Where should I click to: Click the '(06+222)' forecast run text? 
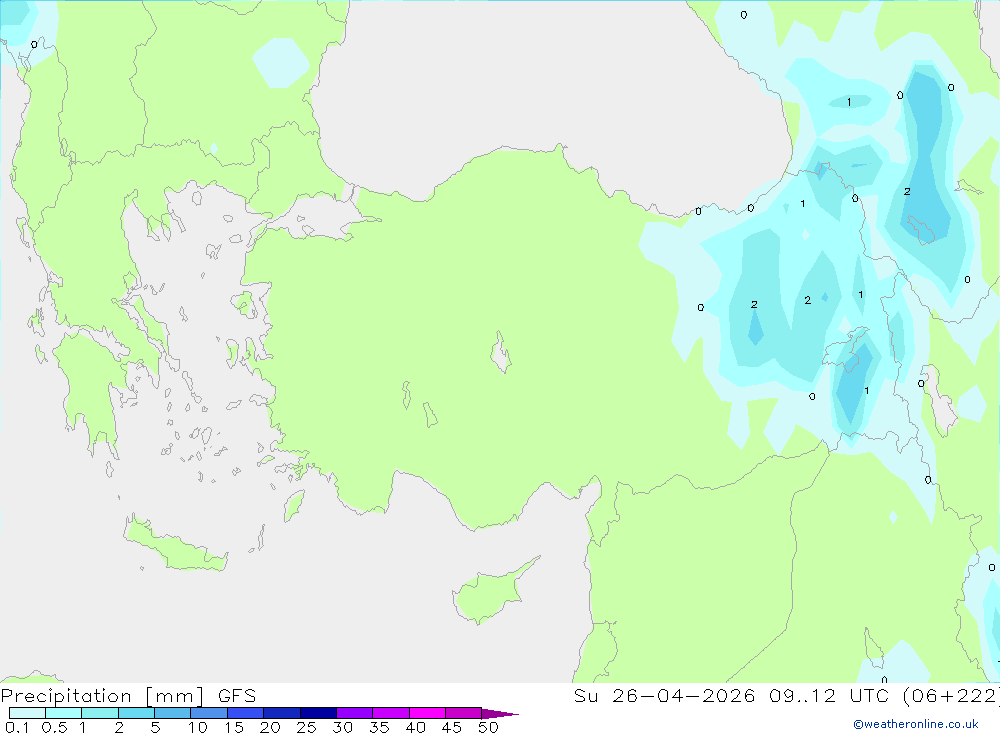point(951,696)
